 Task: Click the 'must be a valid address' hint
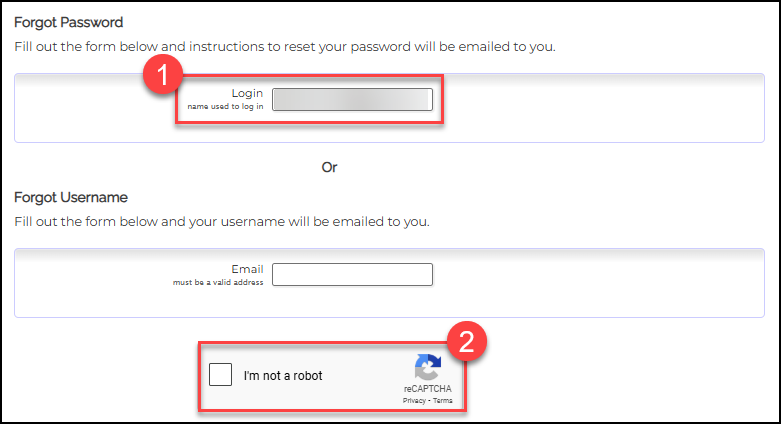[218, 283]
